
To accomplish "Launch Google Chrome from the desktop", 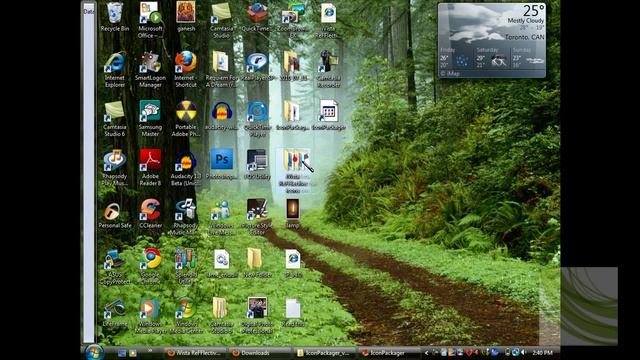I will coord(150,267).
